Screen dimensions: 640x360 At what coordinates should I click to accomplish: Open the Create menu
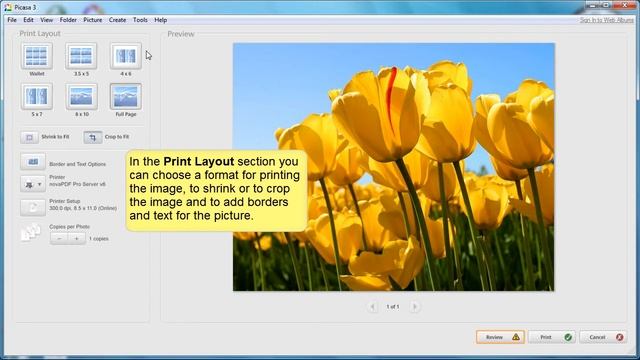tap(118, 20)
